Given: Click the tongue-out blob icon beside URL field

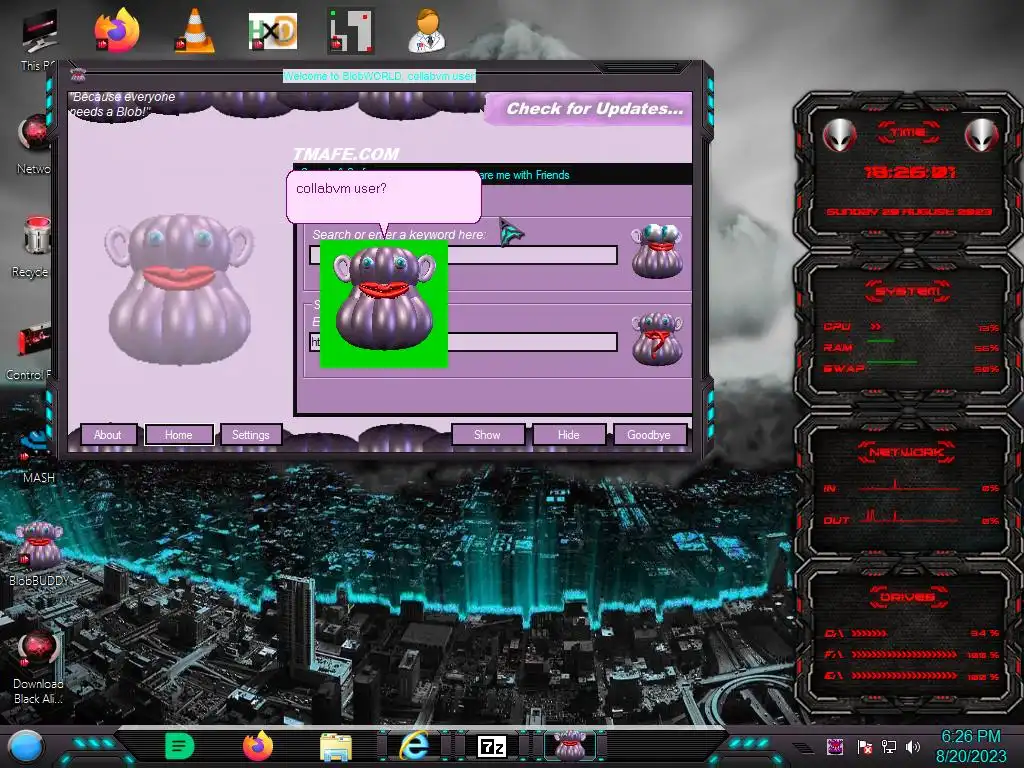Looking at the screenshot, I should tap(657, 338).
